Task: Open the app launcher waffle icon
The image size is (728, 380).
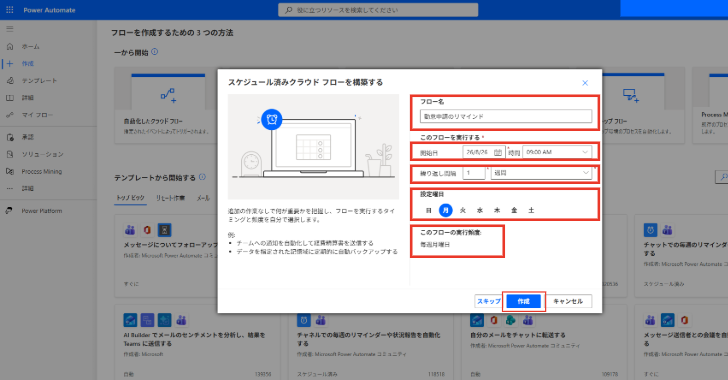Action: 9,10
